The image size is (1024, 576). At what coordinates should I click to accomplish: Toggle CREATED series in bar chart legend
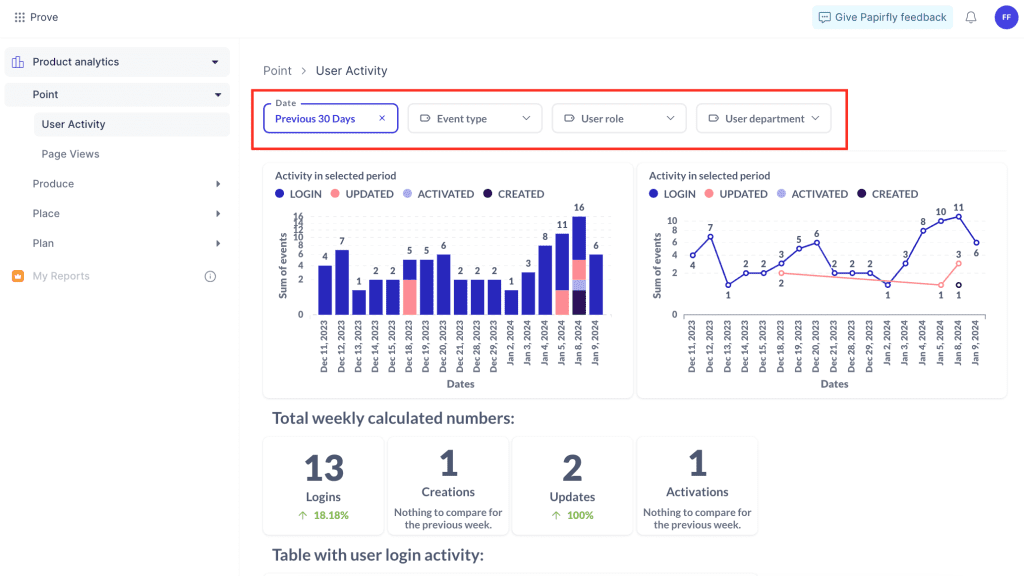click(514, 194)
